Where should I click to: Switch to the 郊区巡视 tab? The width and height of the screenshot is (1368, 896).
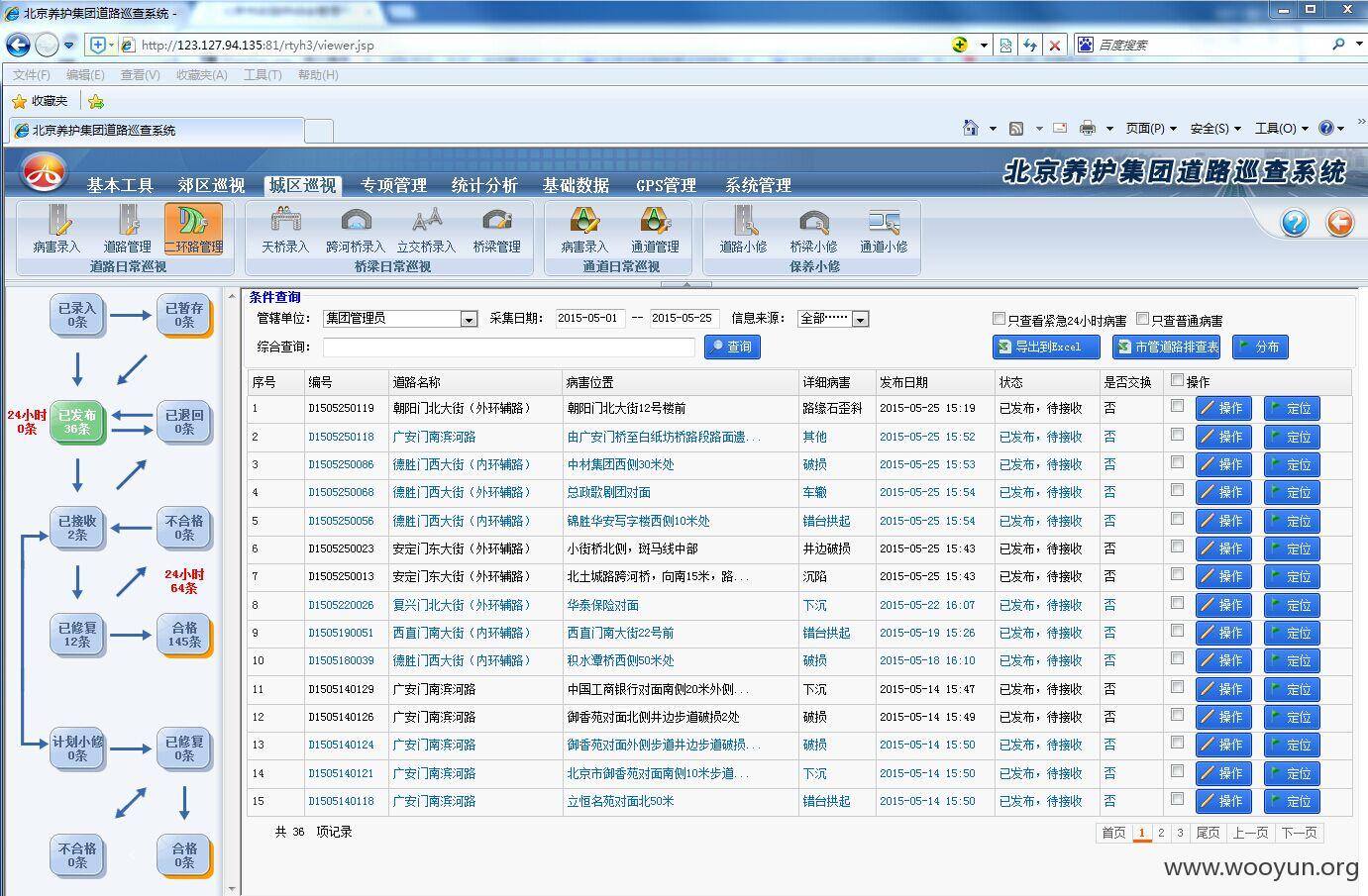click(x=211, y=185)
